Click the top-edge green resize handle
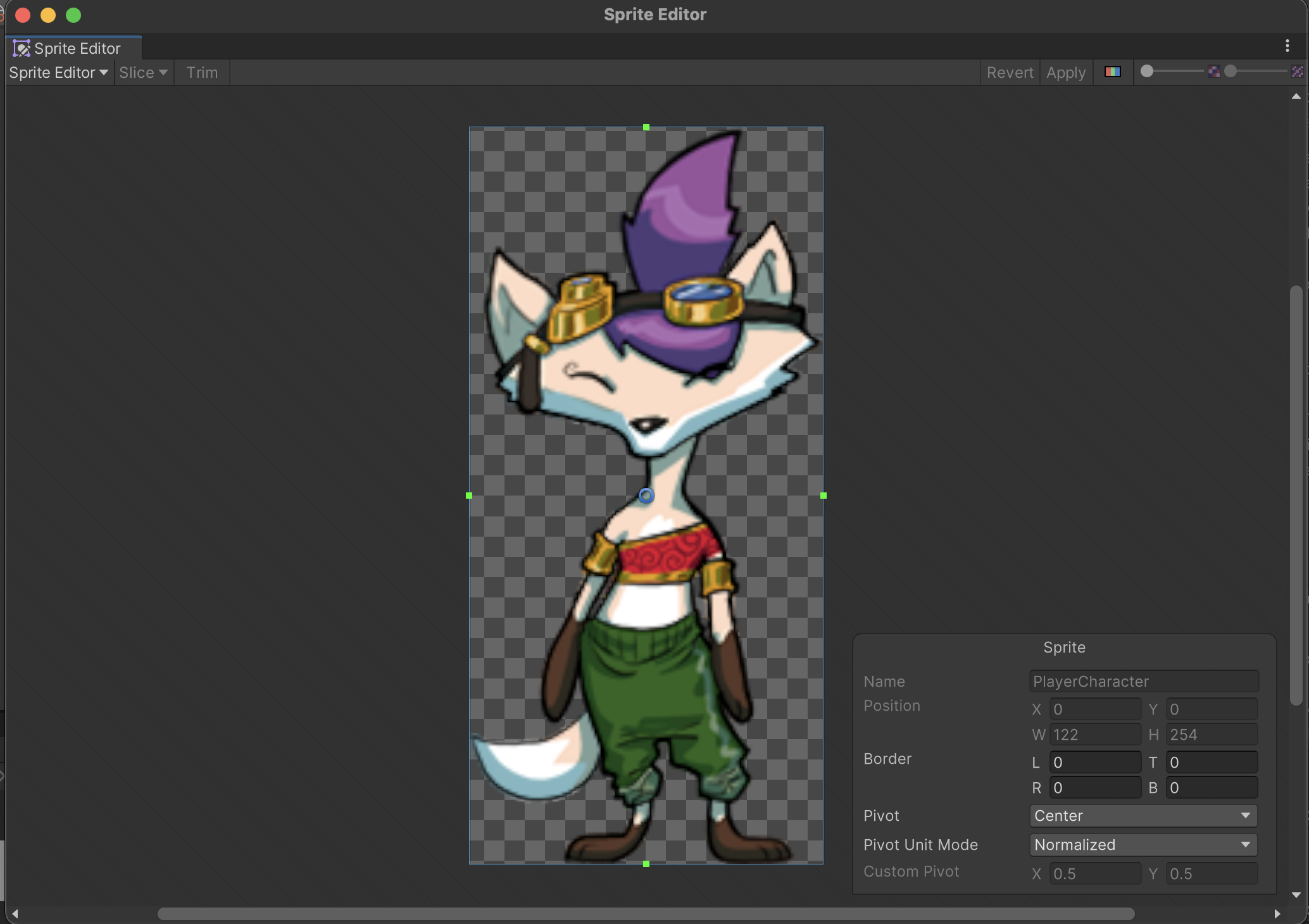Image resolution: width=1309 pixels, height=924 pixels. (646, 127)
